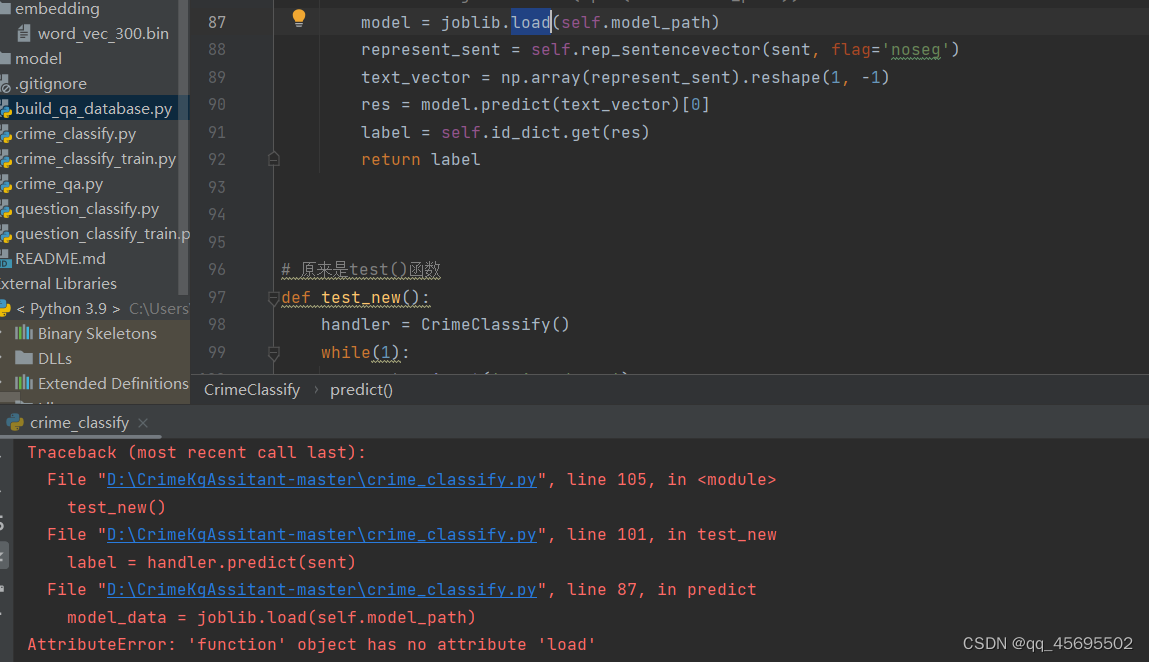Open the line 87 traceback file link
This screenshot has height=662, width=1149.
pyautogui.click(x=320, y=589)
